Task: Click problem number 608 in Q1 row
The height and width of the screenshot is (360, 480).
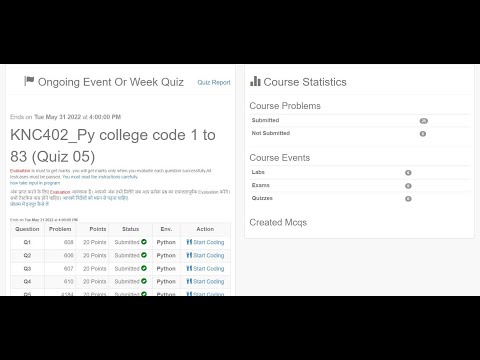Action: (68, 242)
